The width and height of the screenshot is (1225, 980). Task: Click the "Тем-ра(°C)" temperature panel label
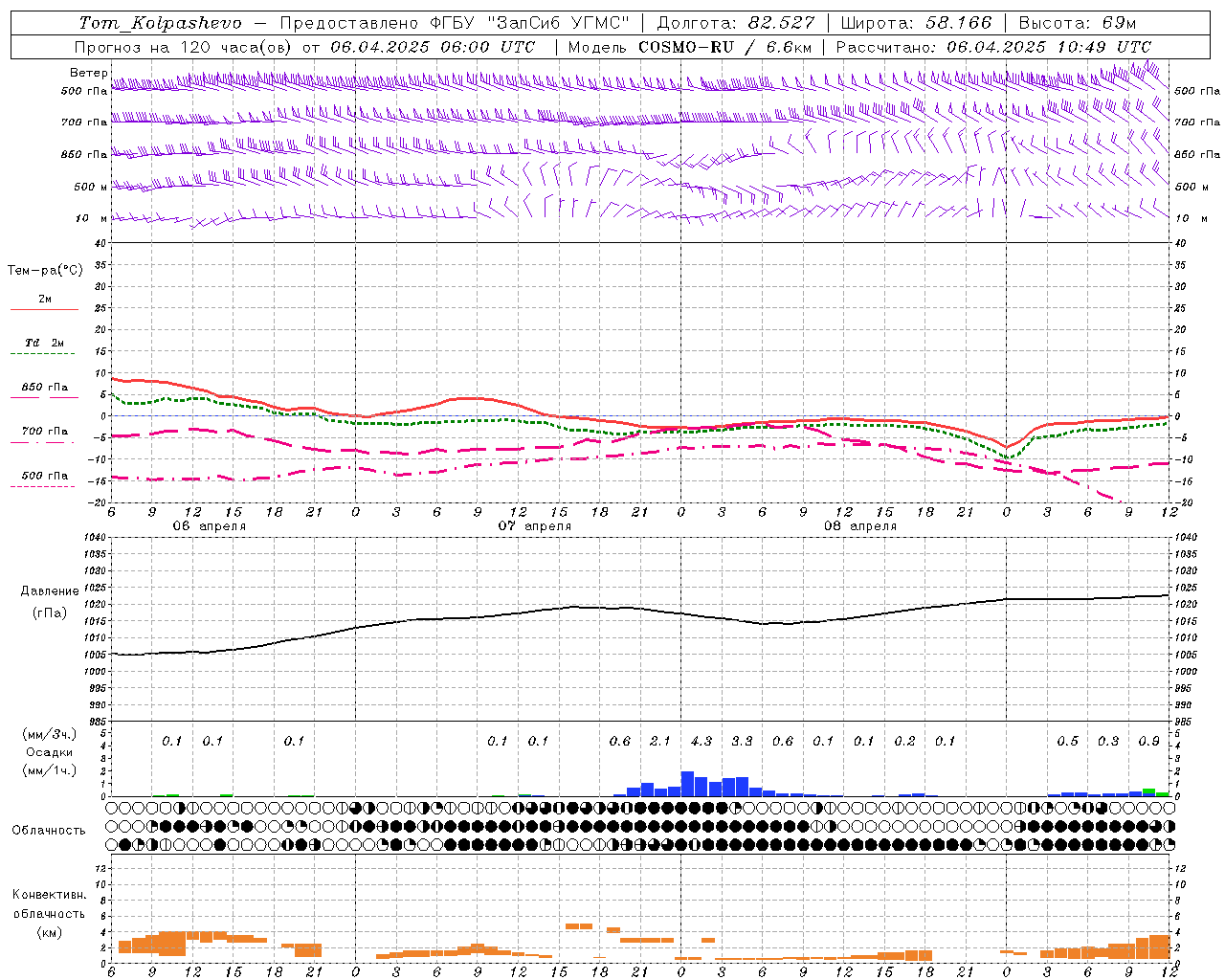tap(45, 271)
